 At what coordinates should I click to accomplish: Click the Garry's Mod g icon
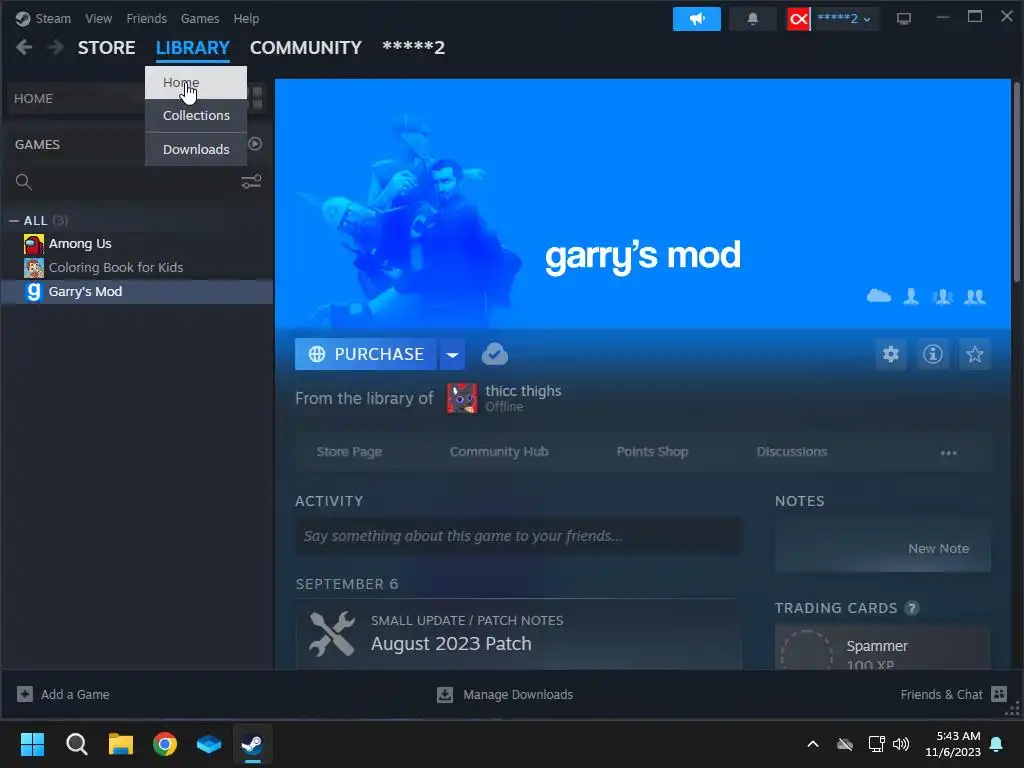34,292
